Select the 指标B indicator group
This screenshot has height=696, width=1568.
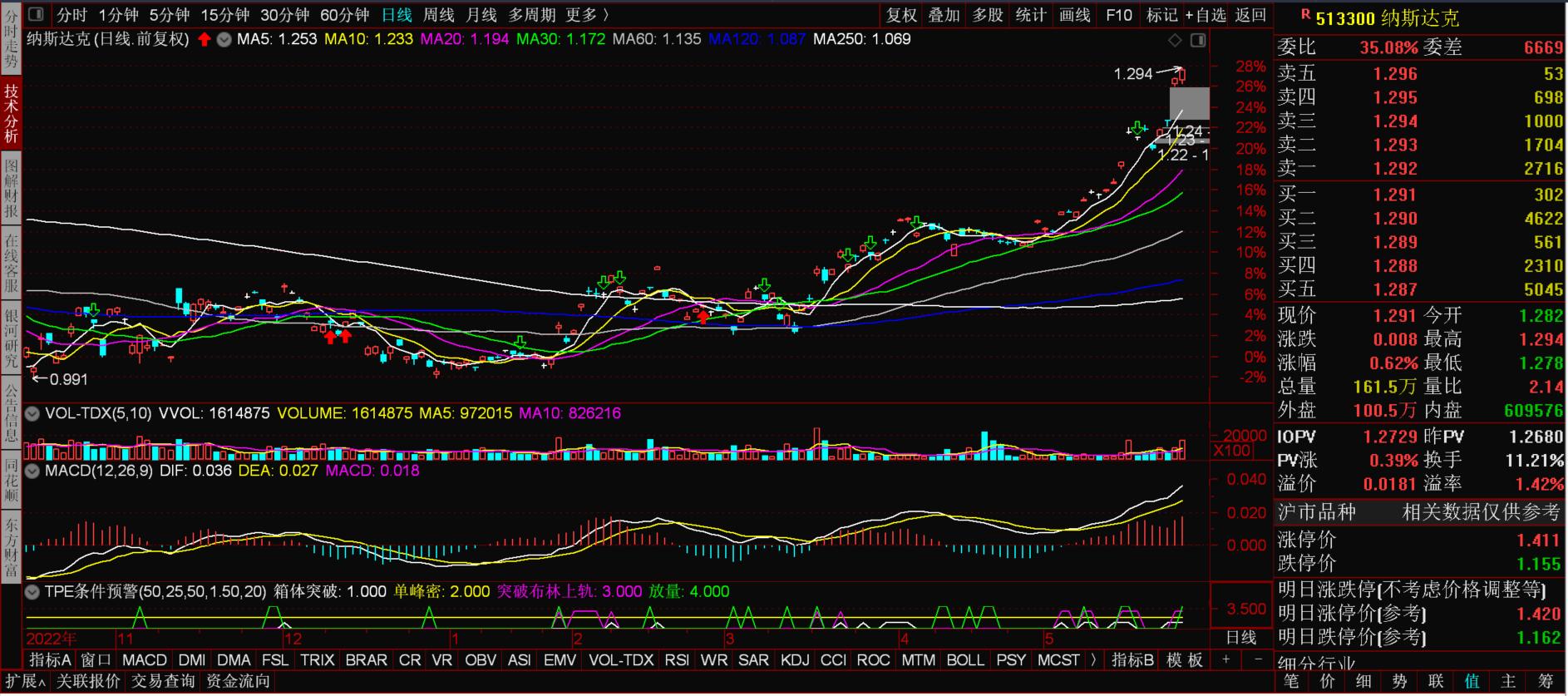1133,660
